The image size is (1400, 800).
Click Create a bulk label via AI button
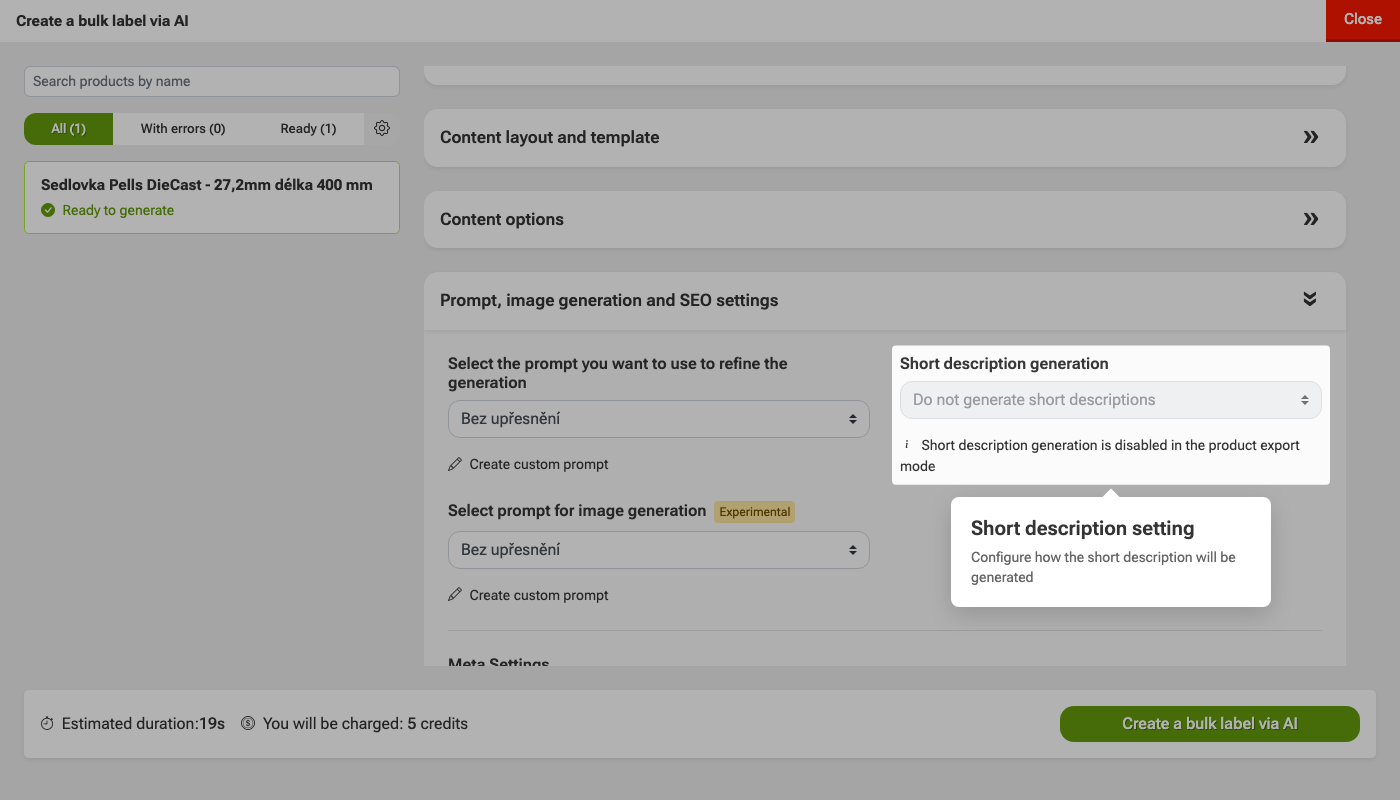click(x=1210, y=724)
